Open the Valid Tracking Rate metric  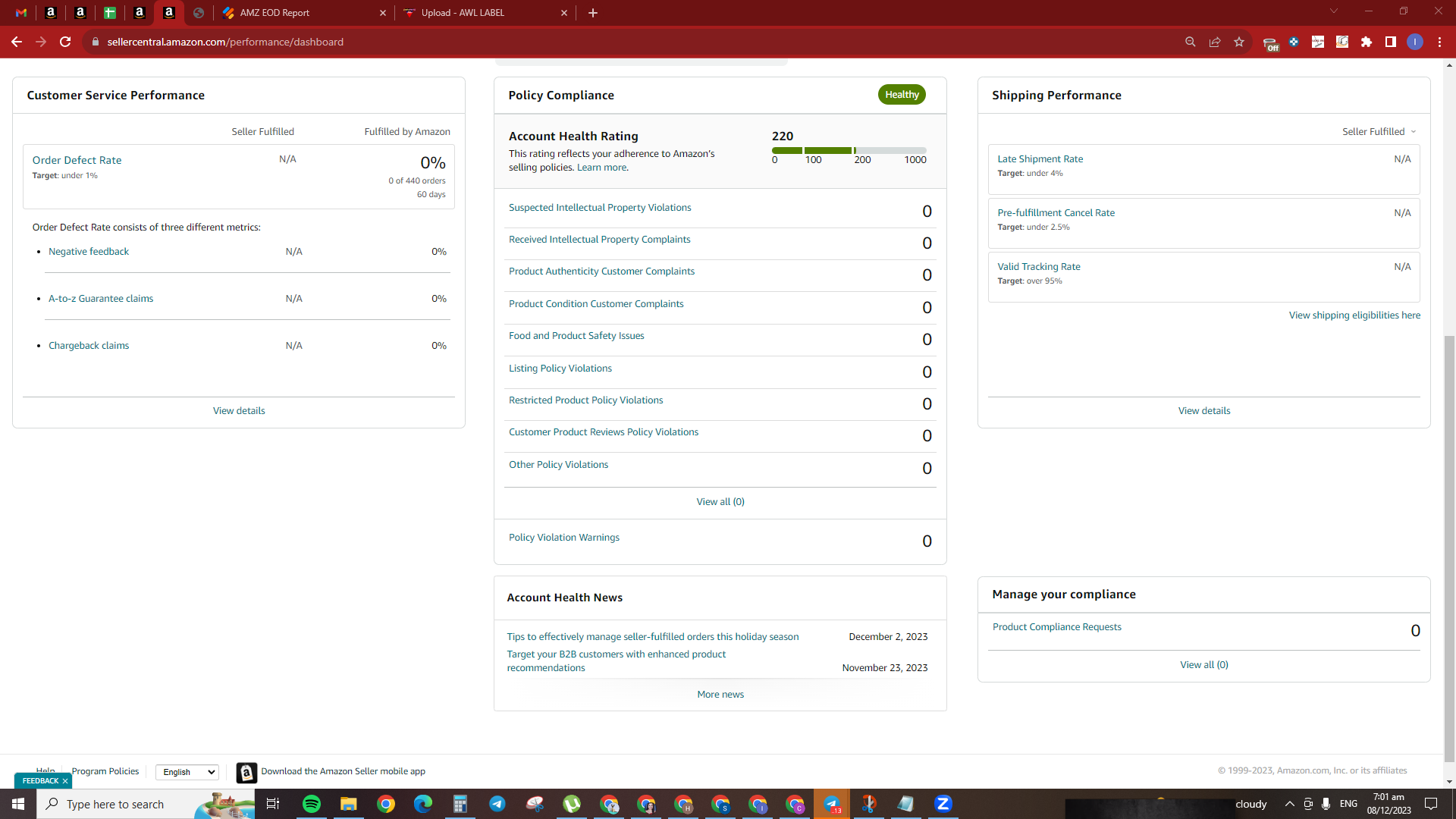pyautogui.click(x=1039, y=267)
